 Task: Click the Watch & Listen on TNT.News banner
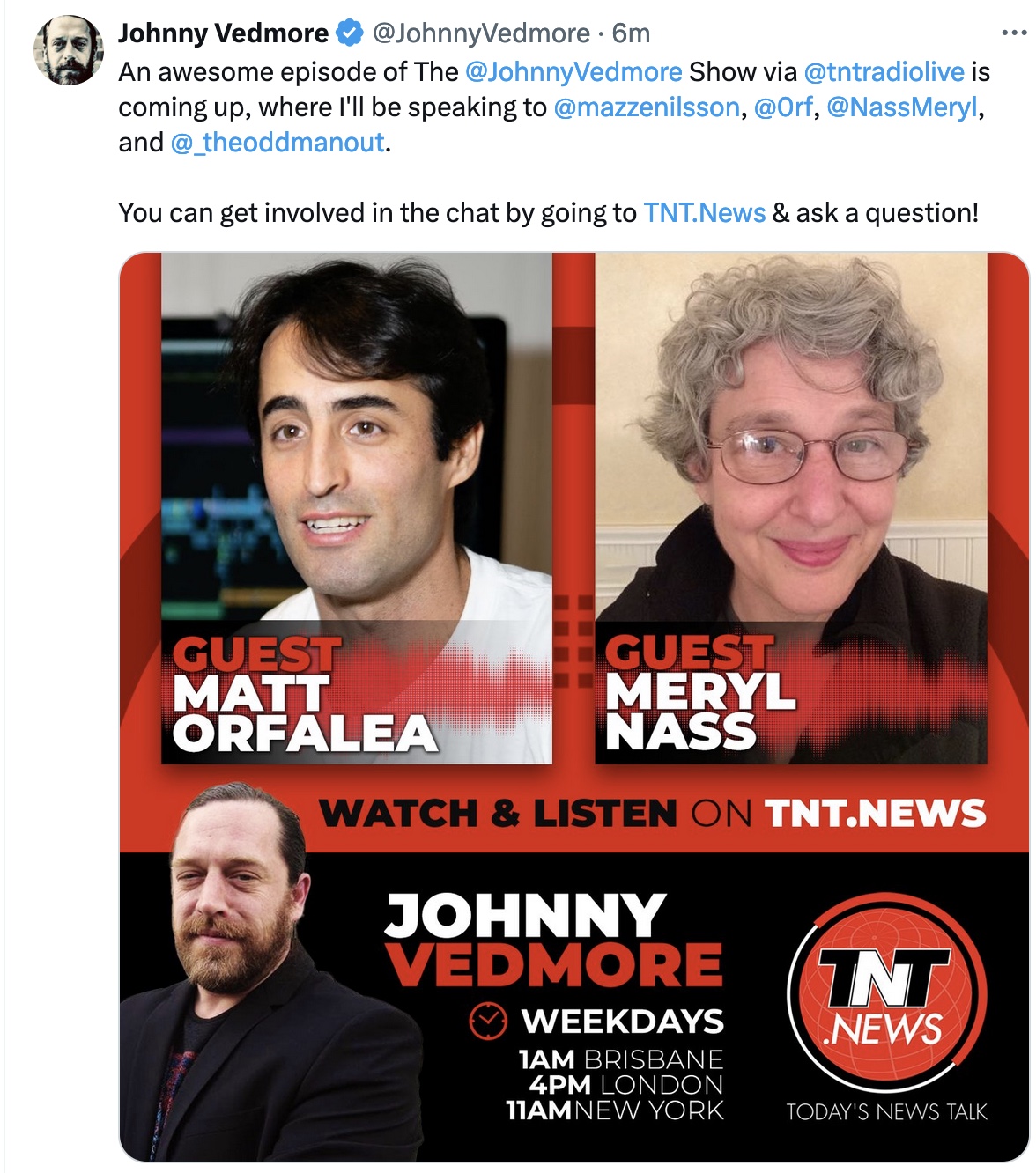pyautogui.click(x=652, y=813)
